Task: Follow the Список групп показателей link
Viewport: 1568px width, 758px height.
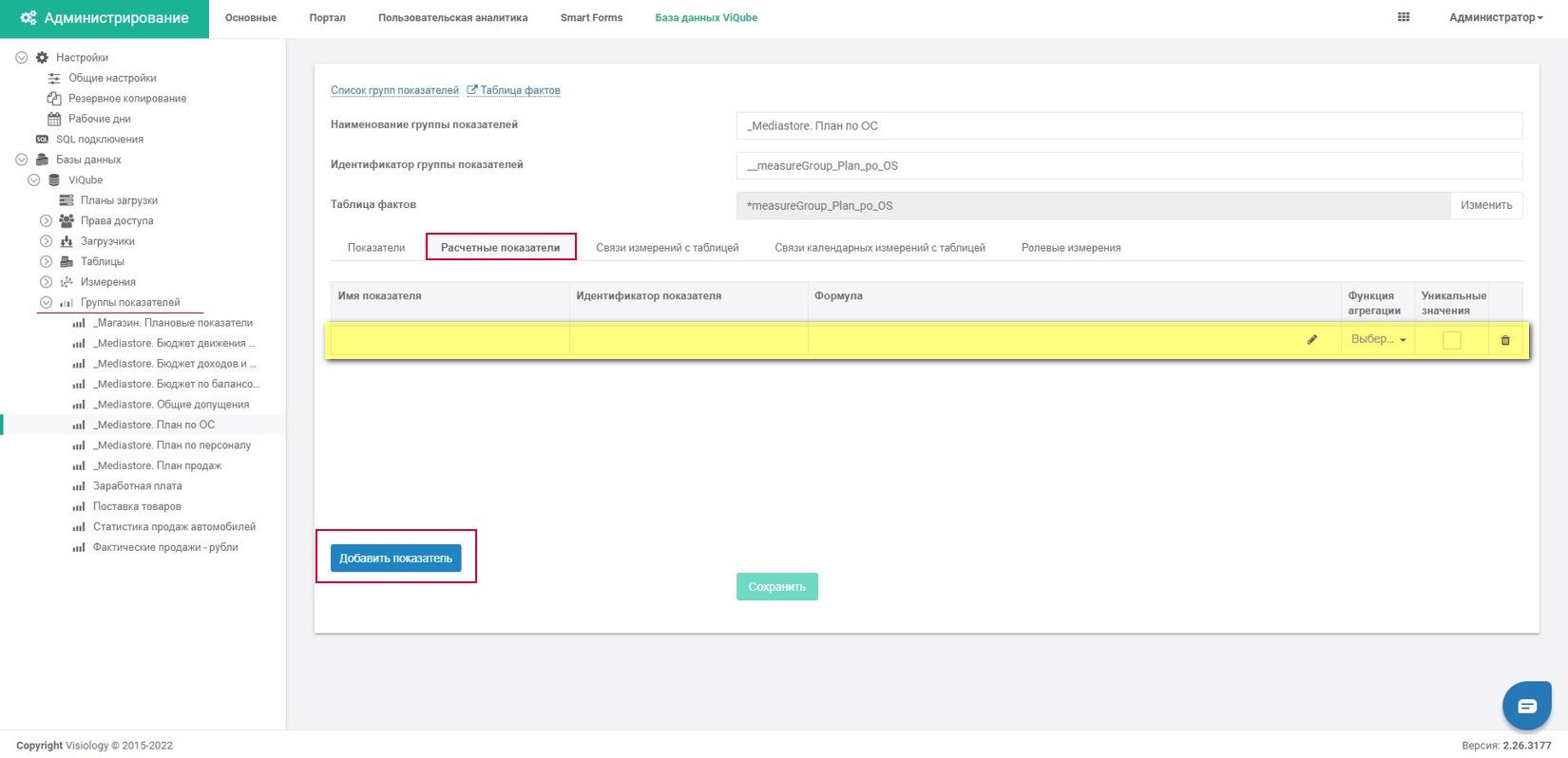Action: coord(394,90)
